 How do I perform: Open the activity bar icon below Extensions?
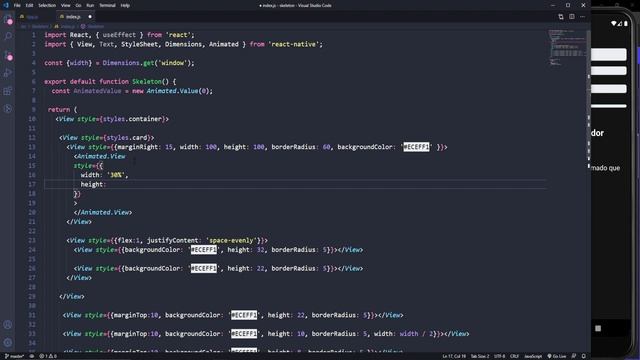[x=8, y=109]
